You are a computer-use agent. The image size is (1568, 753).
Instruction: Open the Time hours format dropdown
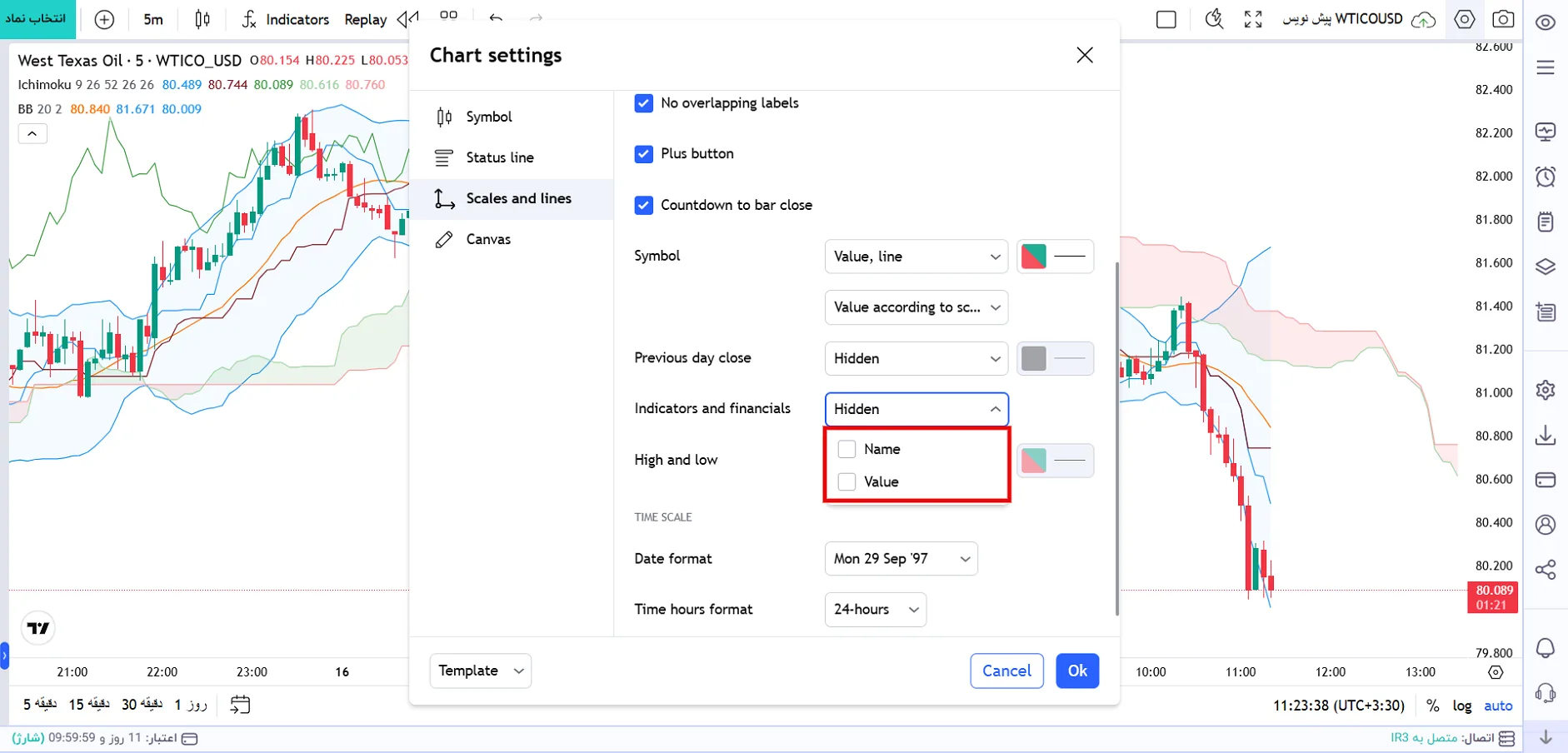[875, 610]
